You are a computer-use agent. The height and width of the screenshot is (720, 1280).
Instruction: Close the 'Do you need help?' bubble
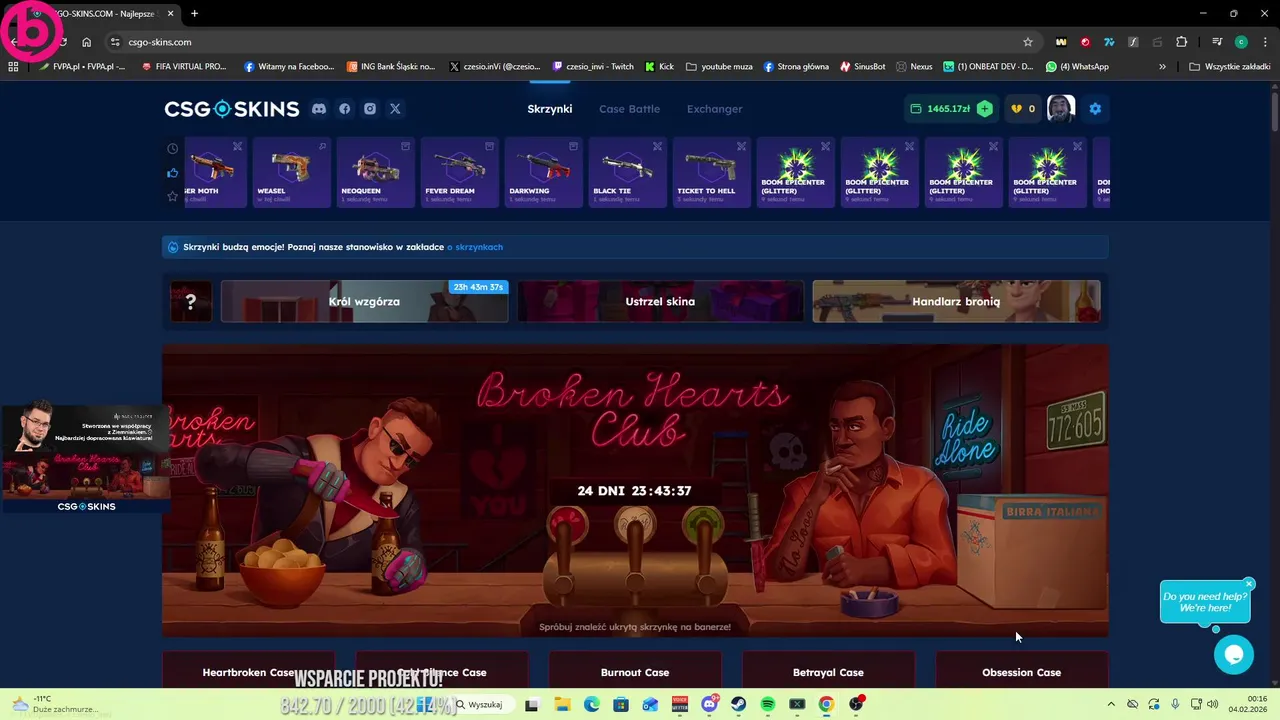point(1249,584)
